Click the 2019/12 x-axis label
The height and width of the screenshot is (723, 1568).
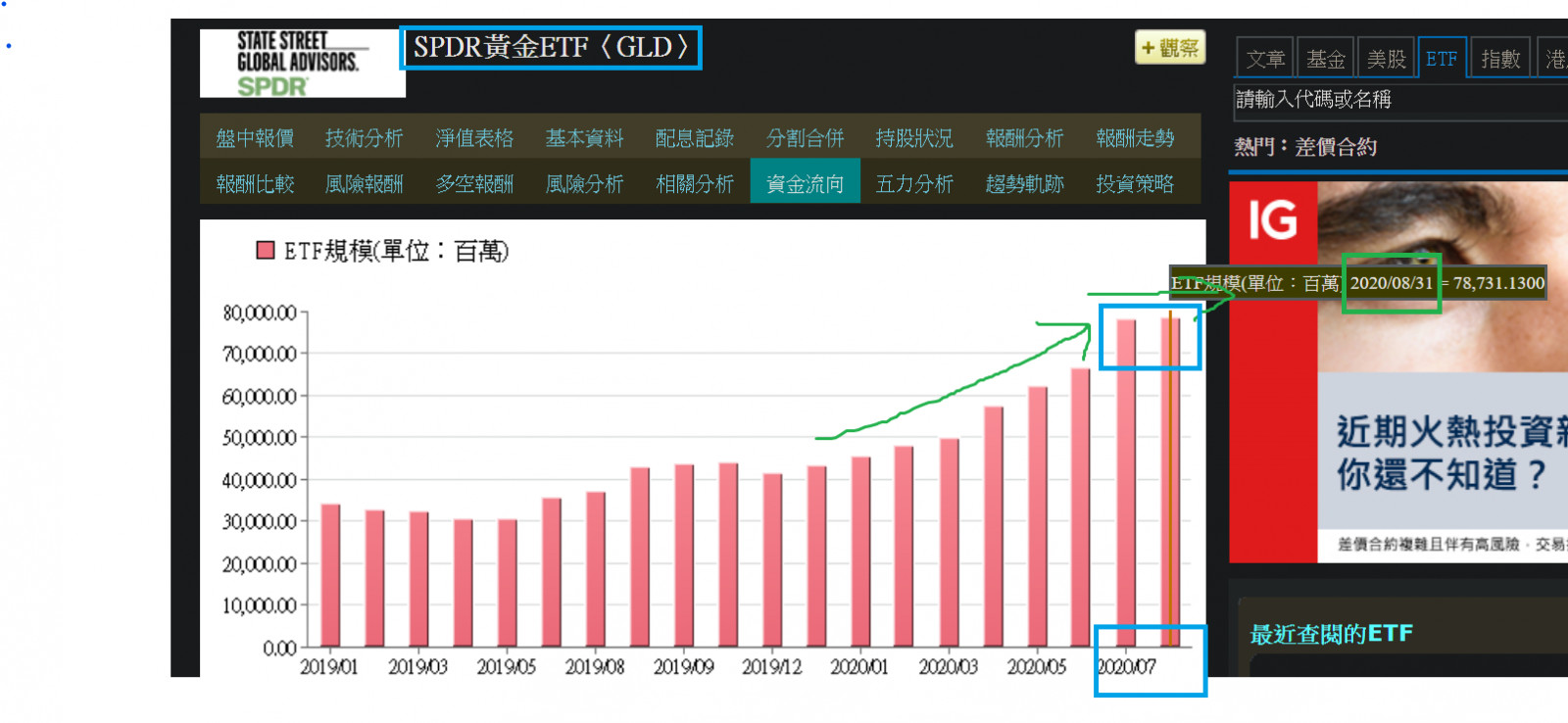tap(771, 667)
